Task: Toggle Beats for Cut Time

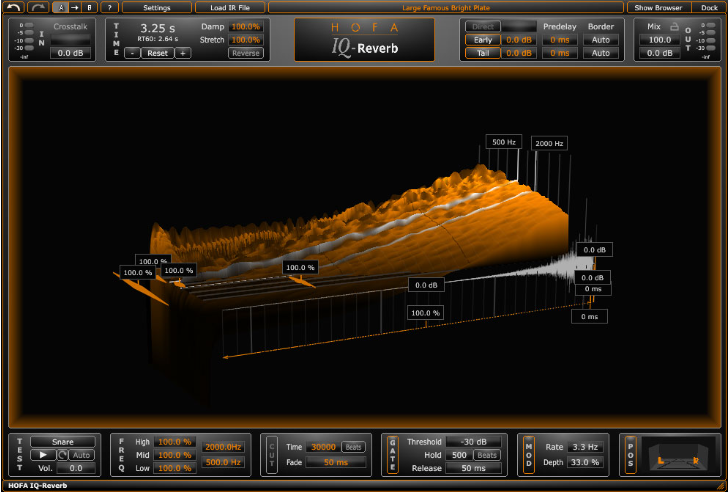Action: (x=354, y=447)
